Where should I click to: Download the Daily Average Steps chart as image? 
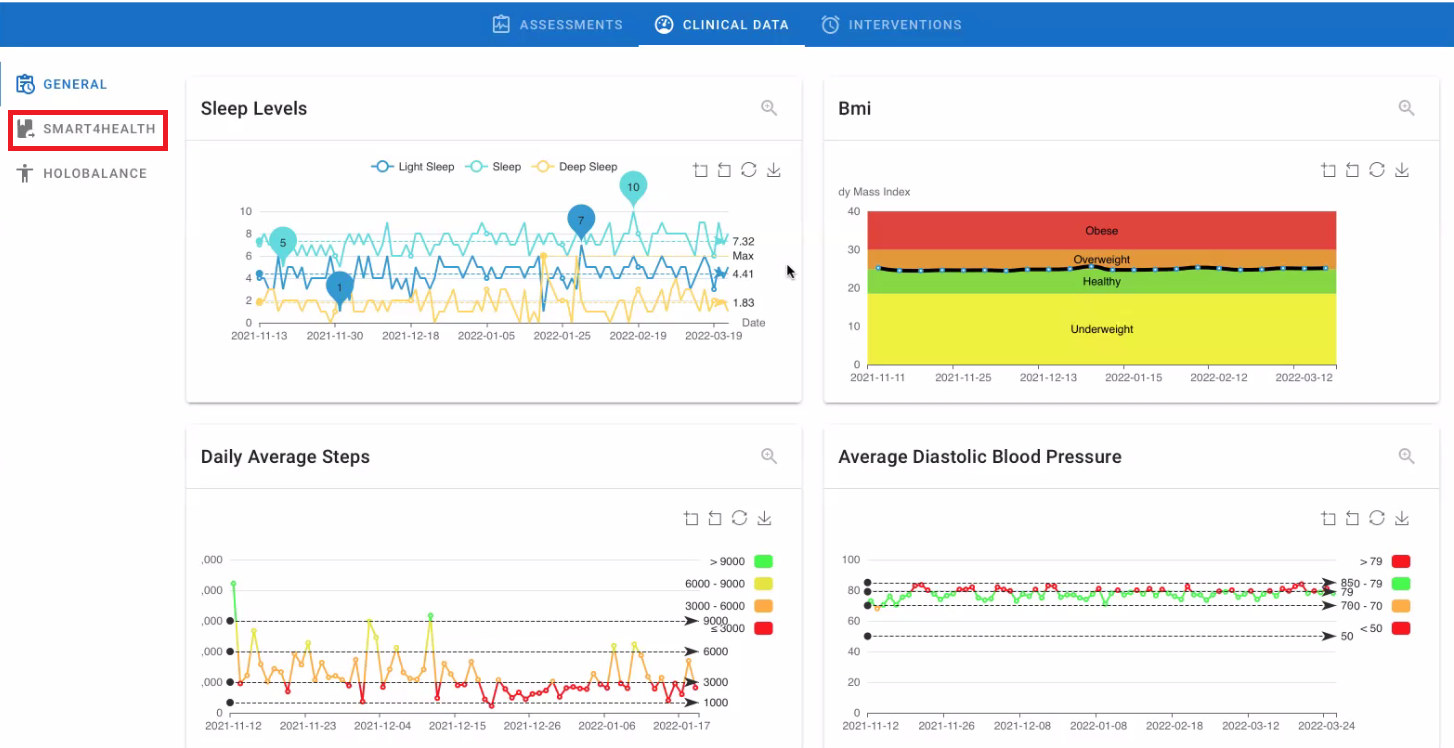coord(764,518)
